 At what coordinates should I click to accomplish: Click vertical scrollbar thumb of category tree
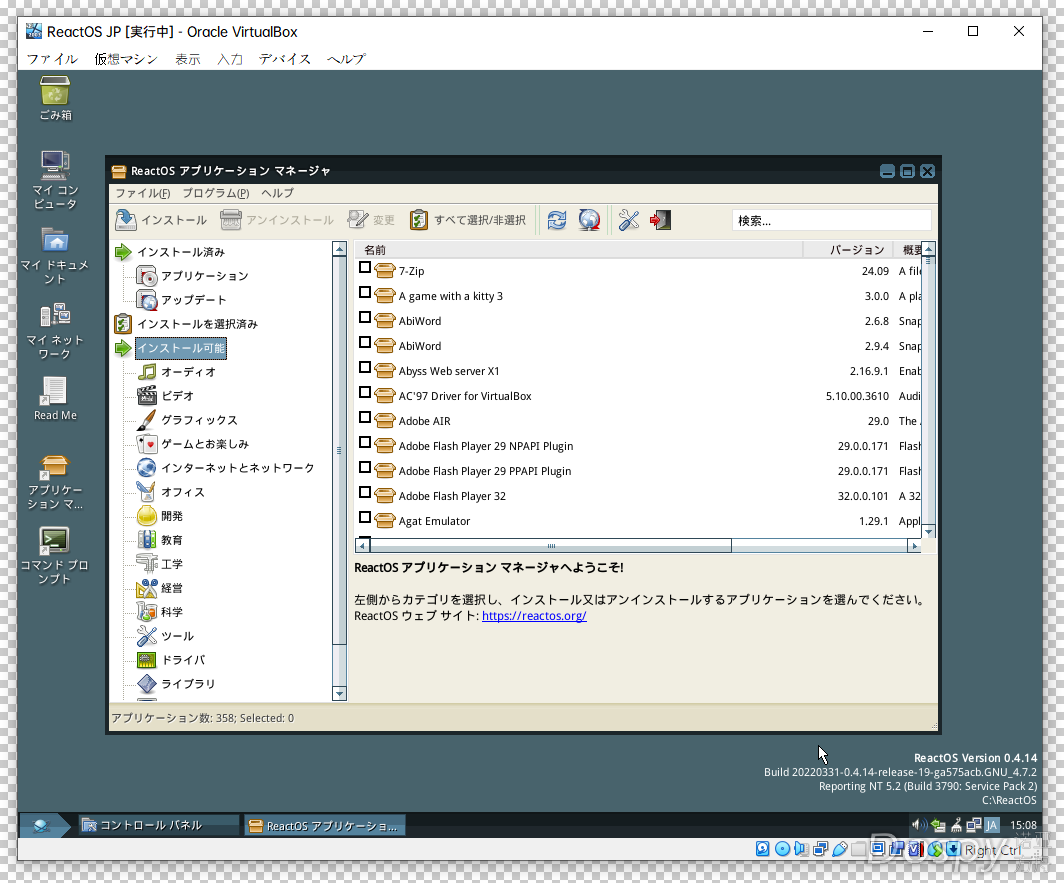(x=339, y=450)
